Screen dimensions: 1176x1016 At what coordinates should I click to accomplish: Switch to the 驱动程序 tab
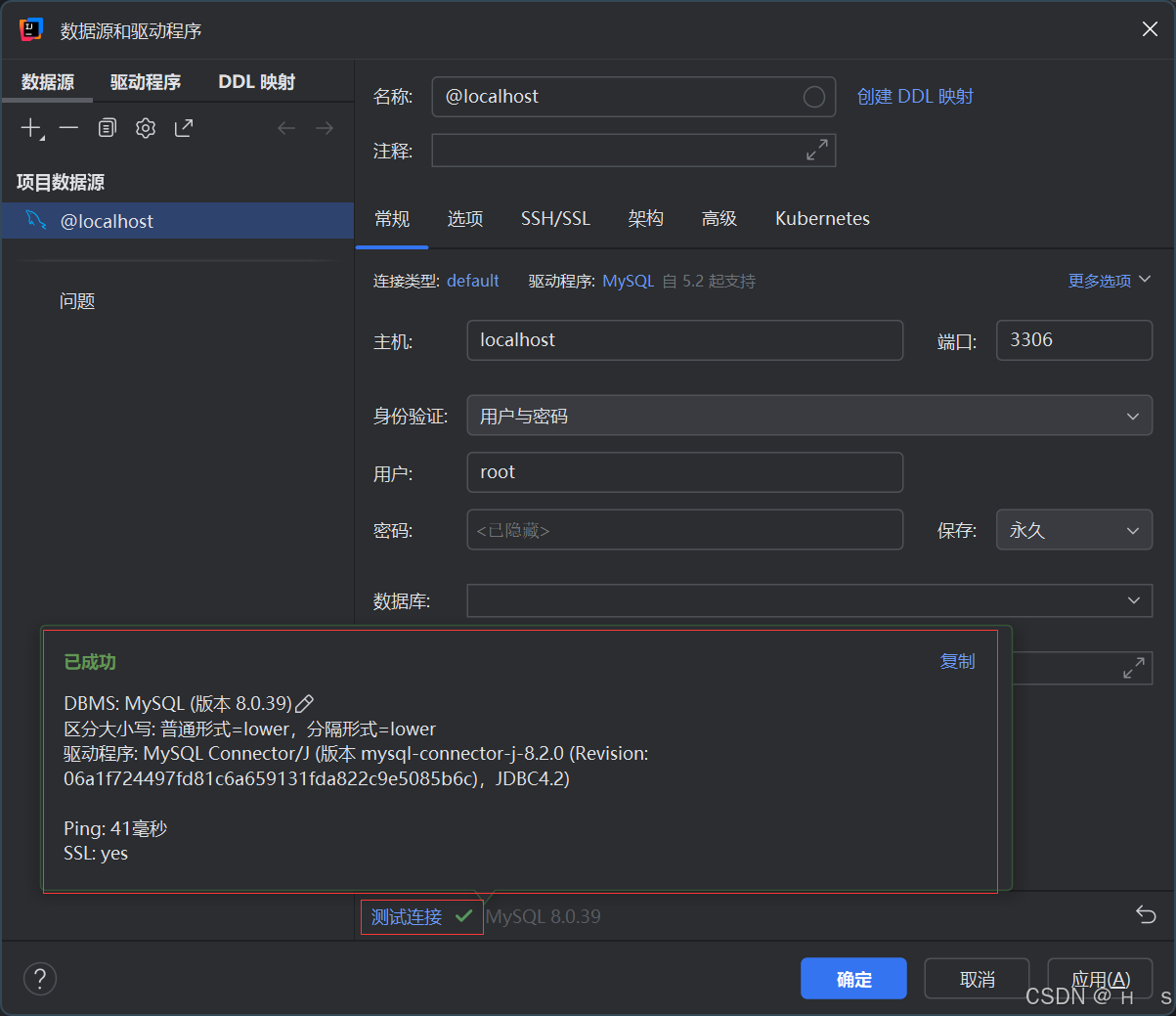point(145,82)
